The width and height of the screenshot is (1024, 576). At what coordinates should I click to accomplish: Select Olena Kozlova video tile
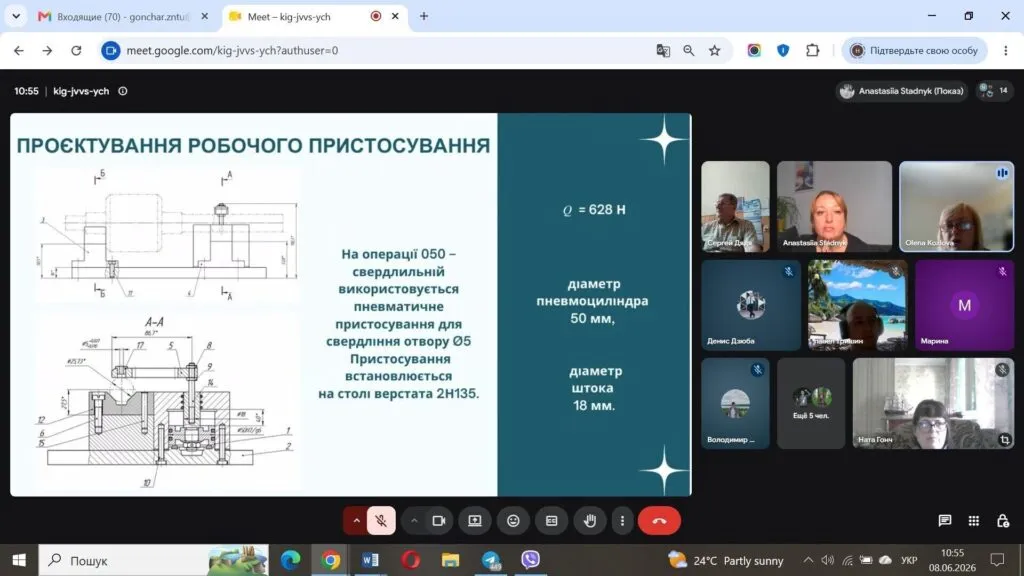(x=956, y=206)
